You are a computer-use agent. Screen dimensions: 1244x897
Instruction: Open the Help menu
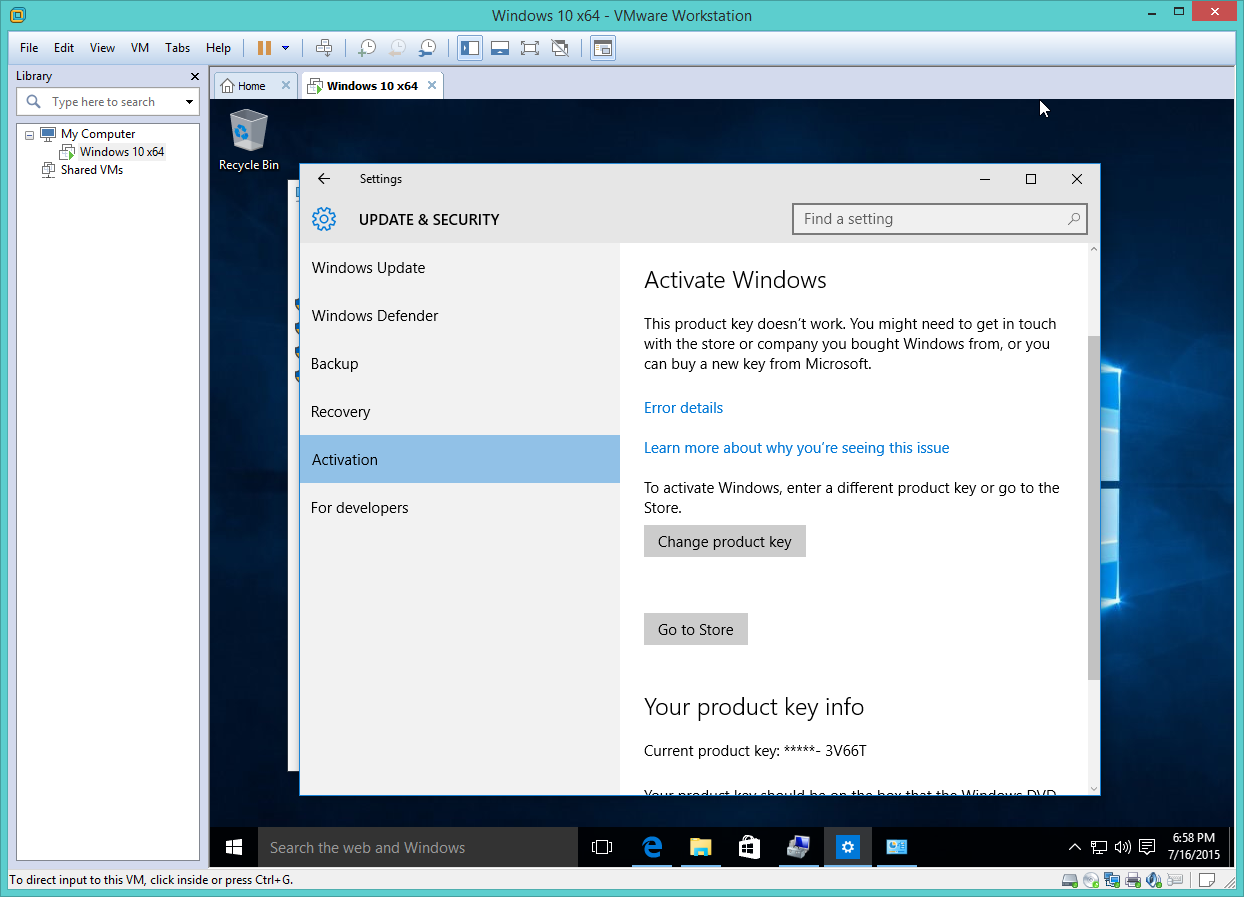coord(218,48)
